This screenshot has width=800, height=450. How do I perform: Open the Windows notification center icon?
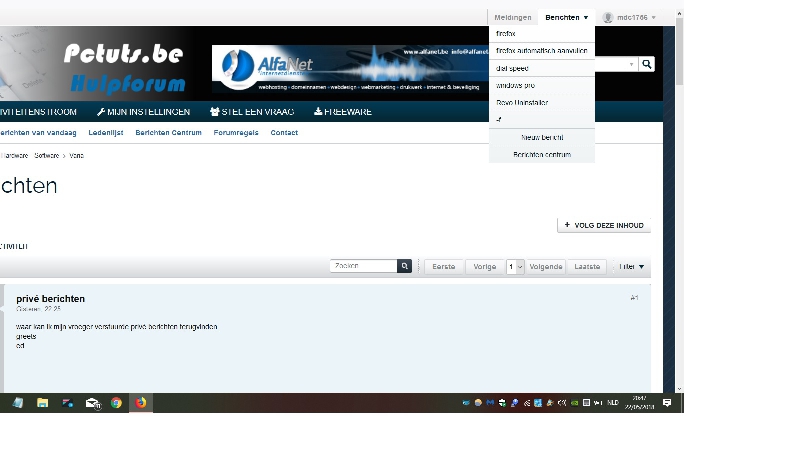point(667,402)
